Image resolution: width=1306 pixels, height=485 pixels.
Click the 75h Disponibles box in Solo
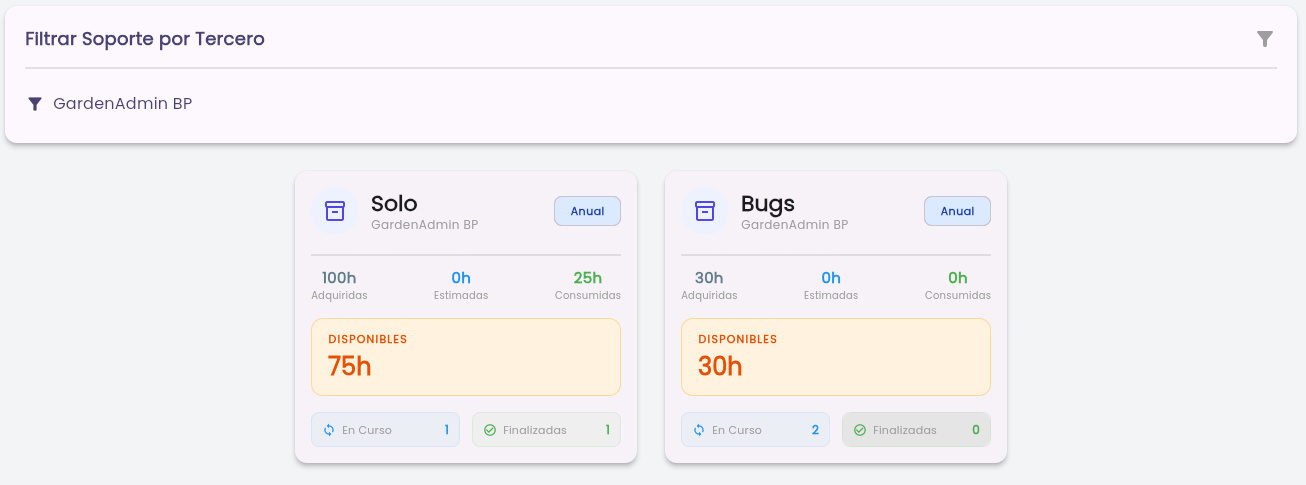point(466,357)
